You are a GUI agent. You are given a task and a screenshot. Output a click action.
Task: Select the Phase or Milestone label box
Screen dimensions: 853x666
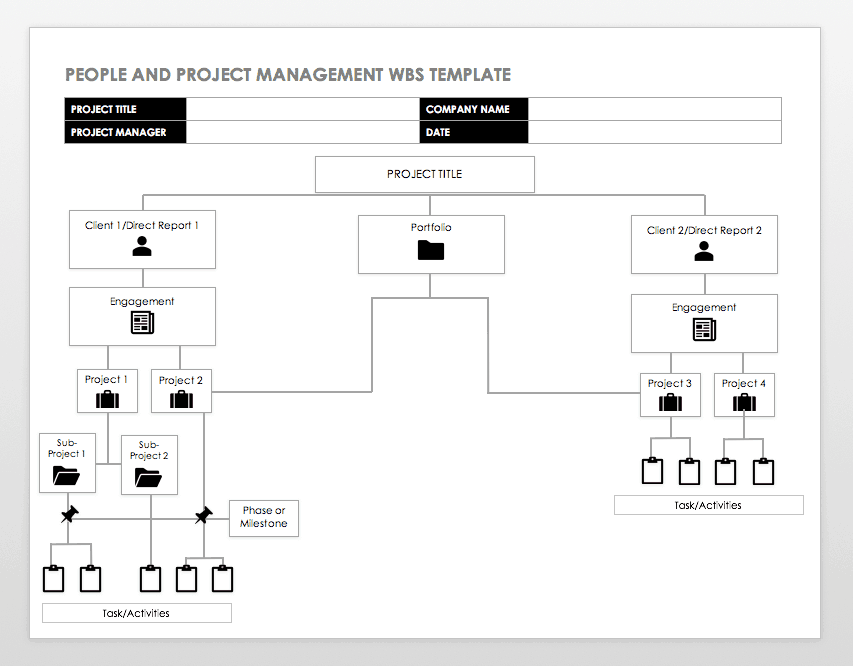click(x=264, y=517)
